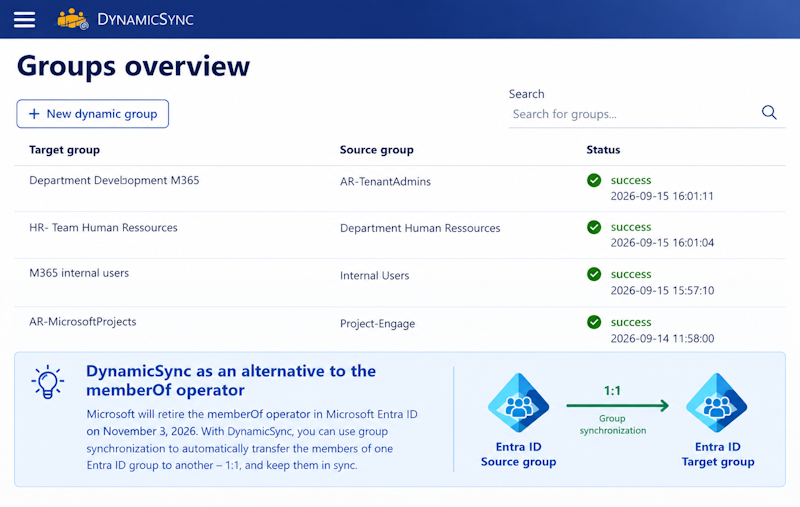Click the Entra ID Source group icon
The height and width of the screenshot is (507, 800).
pos(518,403)
